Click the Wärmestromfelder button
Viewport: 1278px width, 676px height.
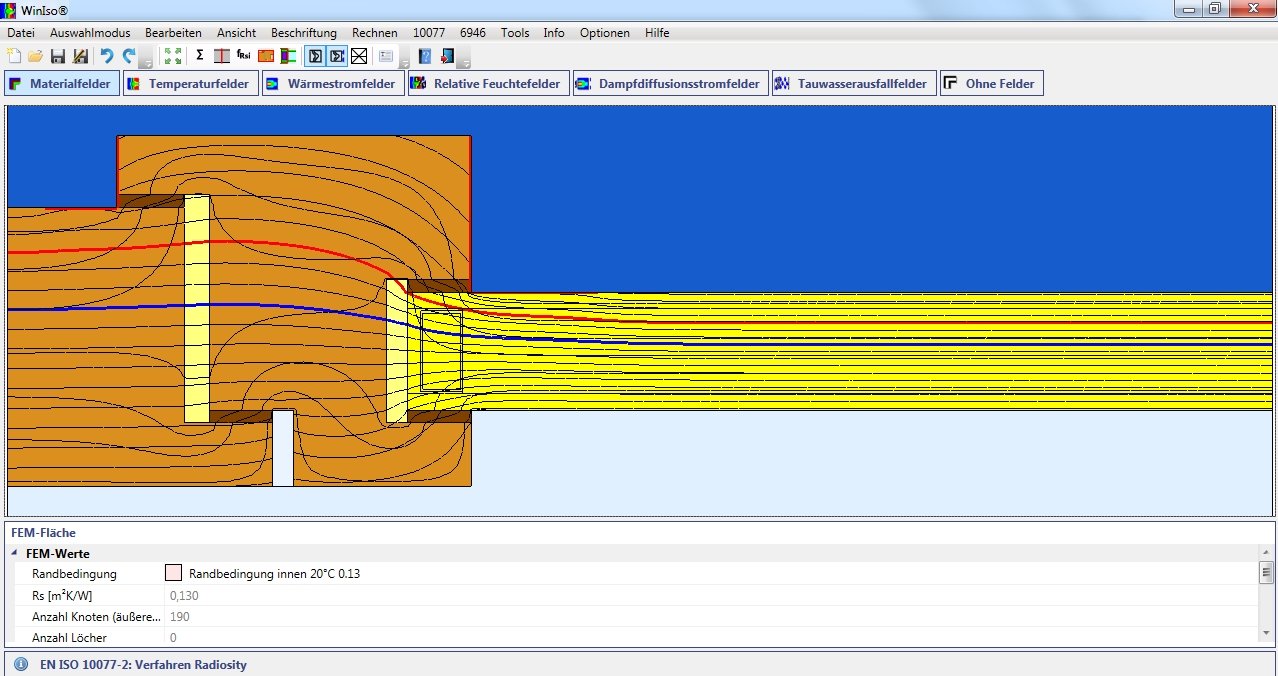coord(333,84)
